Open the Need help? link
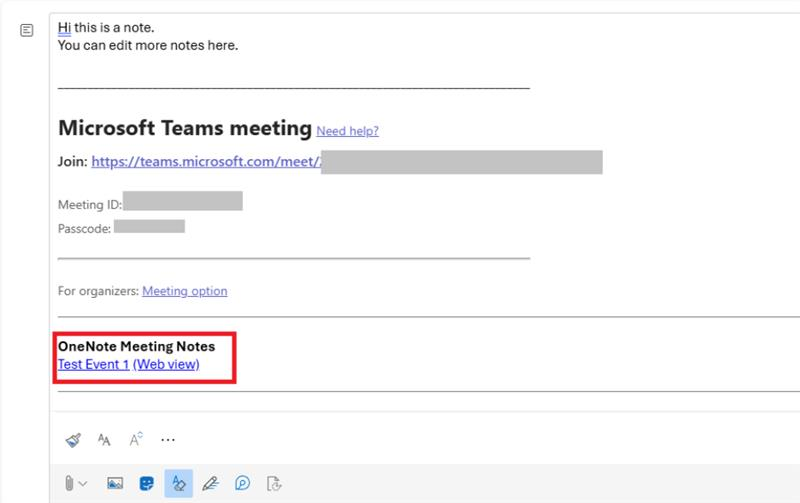Image resolution: width=800 pixels, height=503 pixels. [x=347, y=131]
